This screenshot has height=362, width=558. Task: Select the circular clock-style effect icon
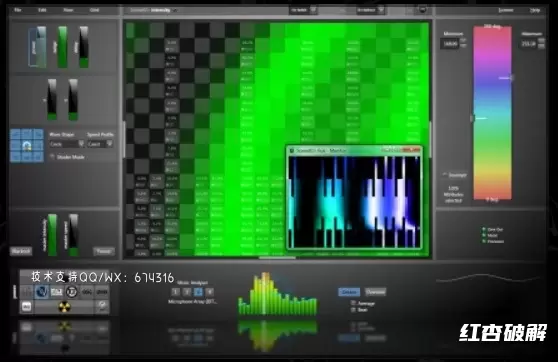coord(72,292)
